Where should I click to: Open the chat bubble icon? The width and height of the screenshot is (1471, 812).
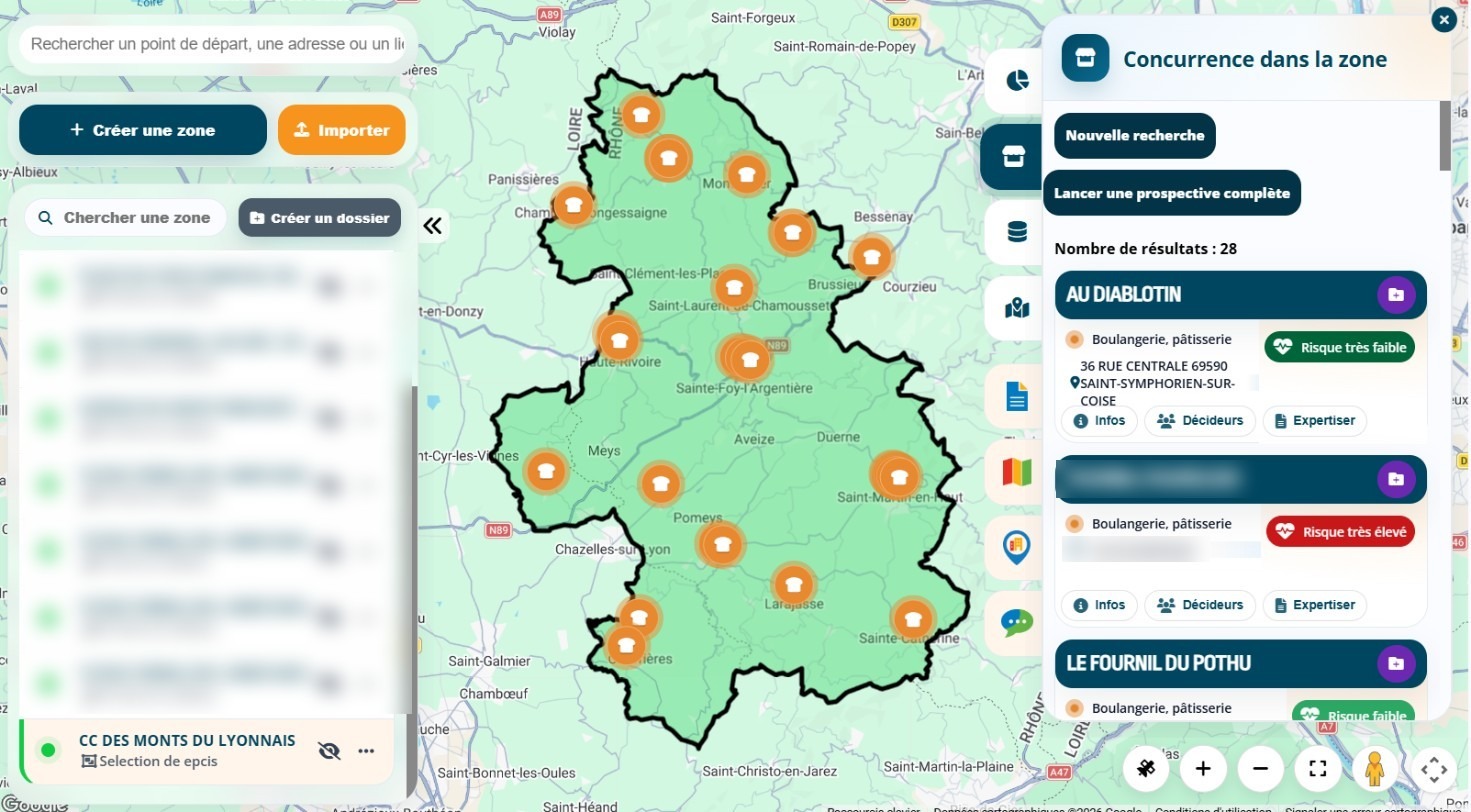coord(1017,623)
